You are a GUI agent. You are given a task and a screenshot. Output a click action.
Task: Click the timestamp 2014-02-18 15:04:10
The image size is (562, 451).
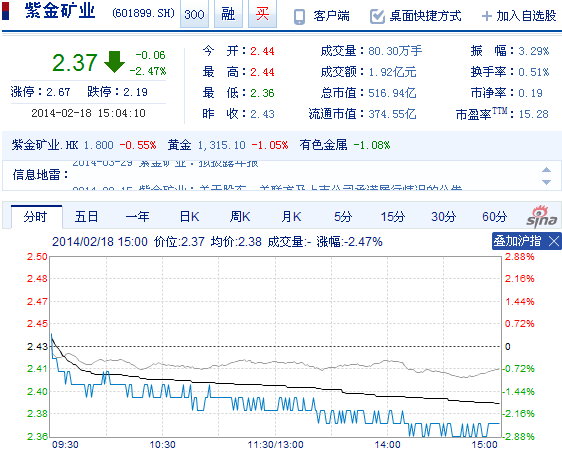pyautogui.click(x=88, y=113)
